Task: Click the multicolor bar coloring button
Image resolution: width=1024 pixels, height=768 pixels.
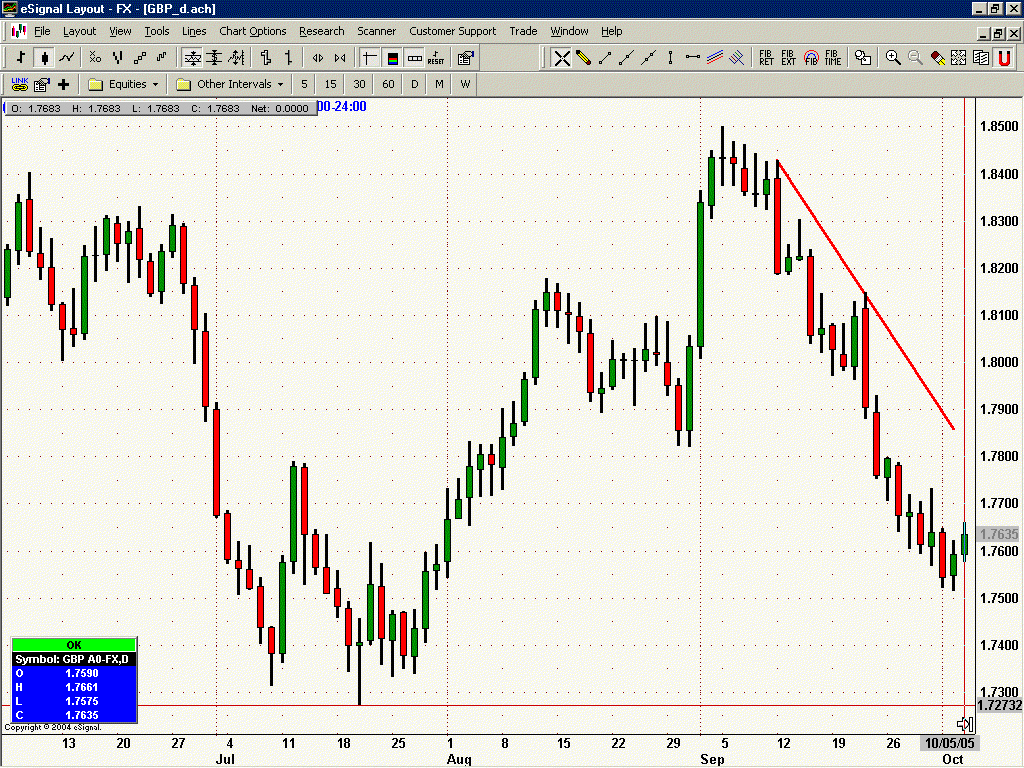Action: pos(392,58)
